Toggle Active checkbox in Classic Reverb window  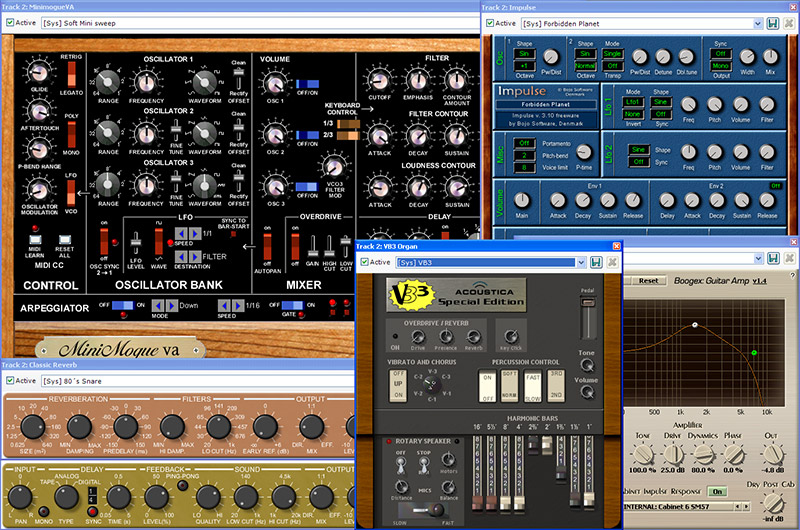(x=10, y=381)
